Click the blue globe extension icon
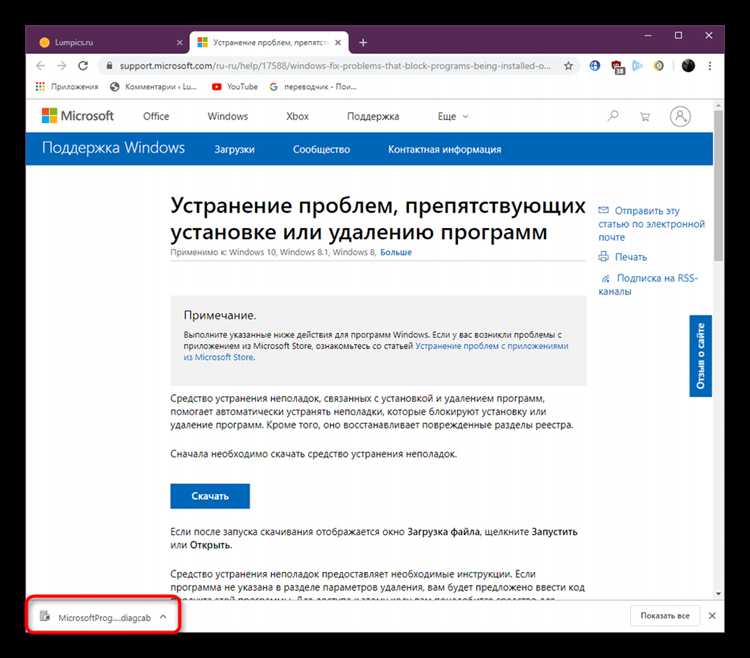The width and height of the screenshot is (750, 658). (x=595, y=66)
